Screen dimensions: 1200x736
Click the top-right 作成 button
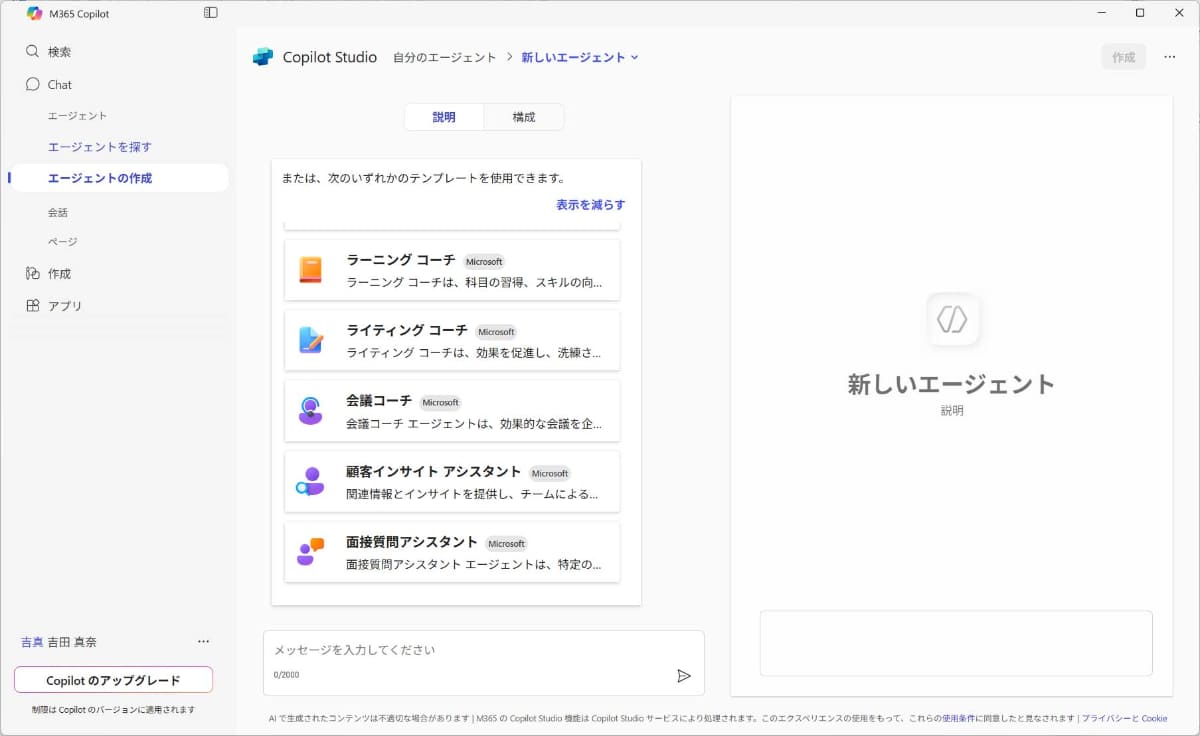point(1124,57)
